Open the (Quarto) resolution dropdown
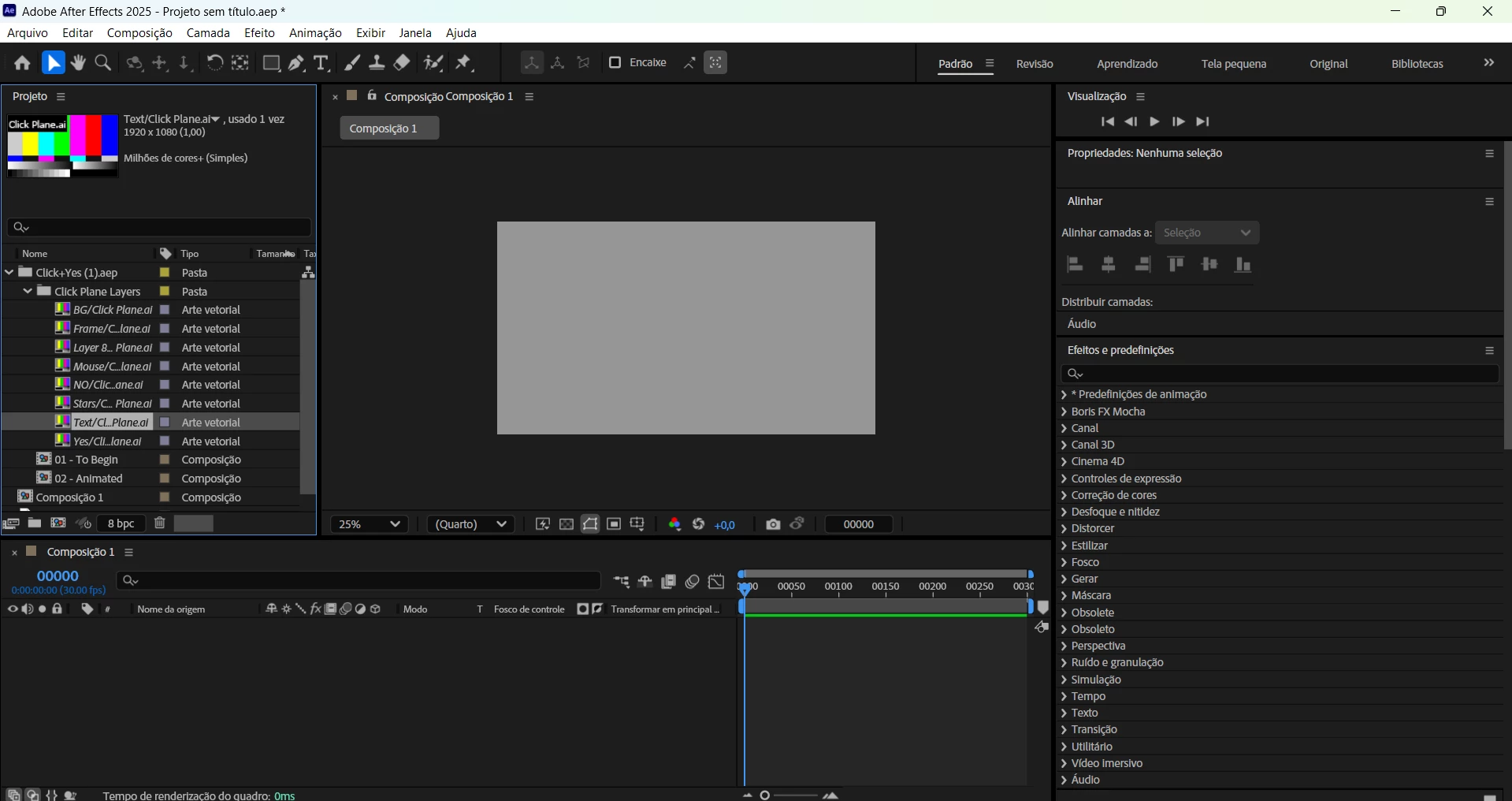Image resolution: width=1512 pixels, height=801 pixels. (471, 525)
